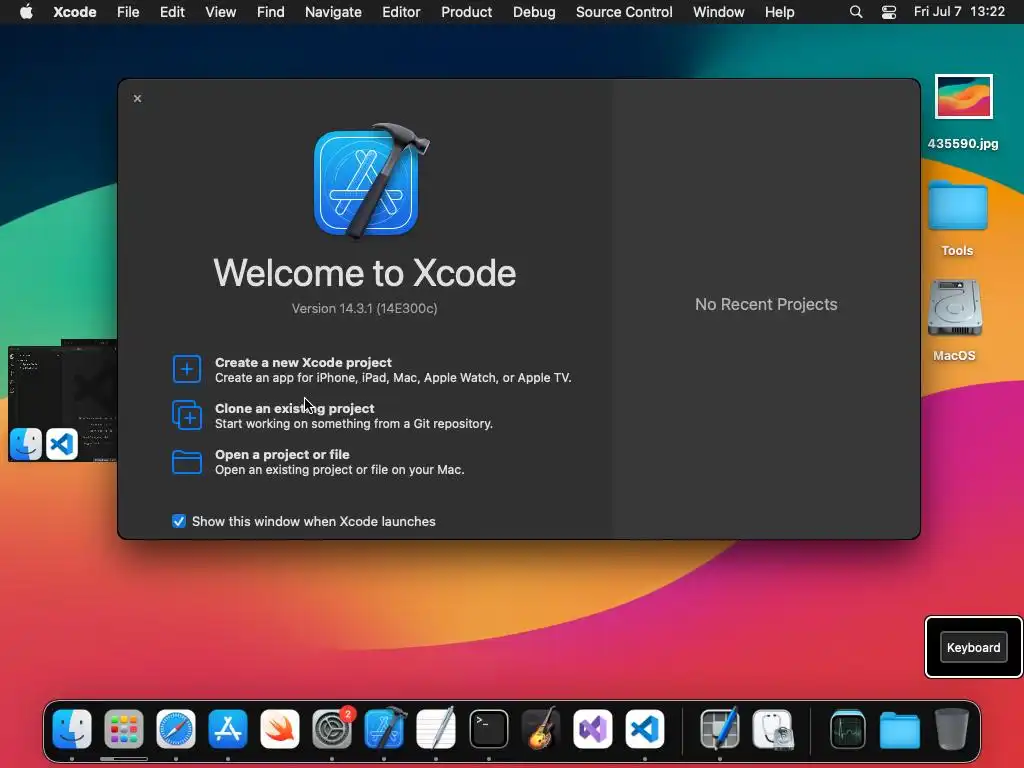Screen dimensions: 1024x768
Task: Click the date and time in menu bar
Action: [x=959, y=12]
